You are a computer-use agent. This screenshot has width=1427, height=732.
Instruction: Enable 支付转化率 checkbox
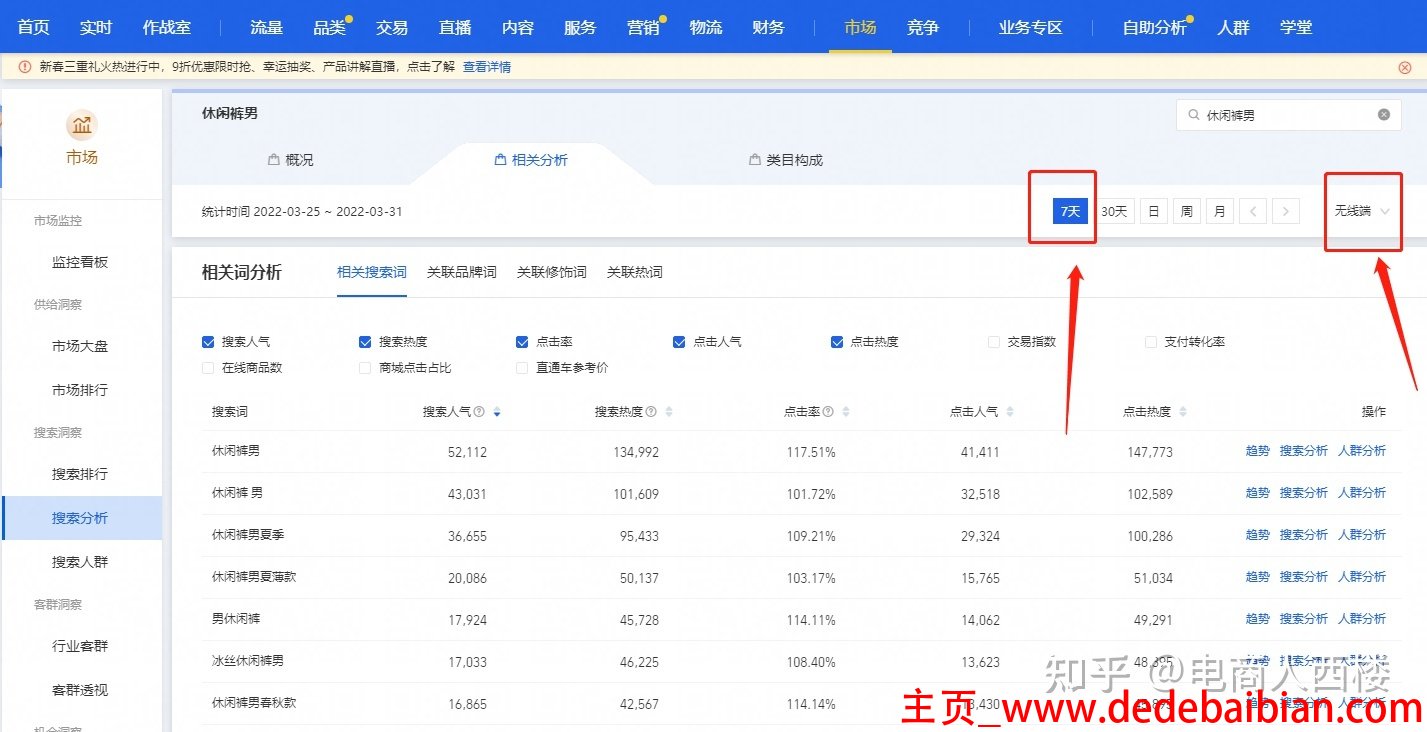coord(1151,342)
